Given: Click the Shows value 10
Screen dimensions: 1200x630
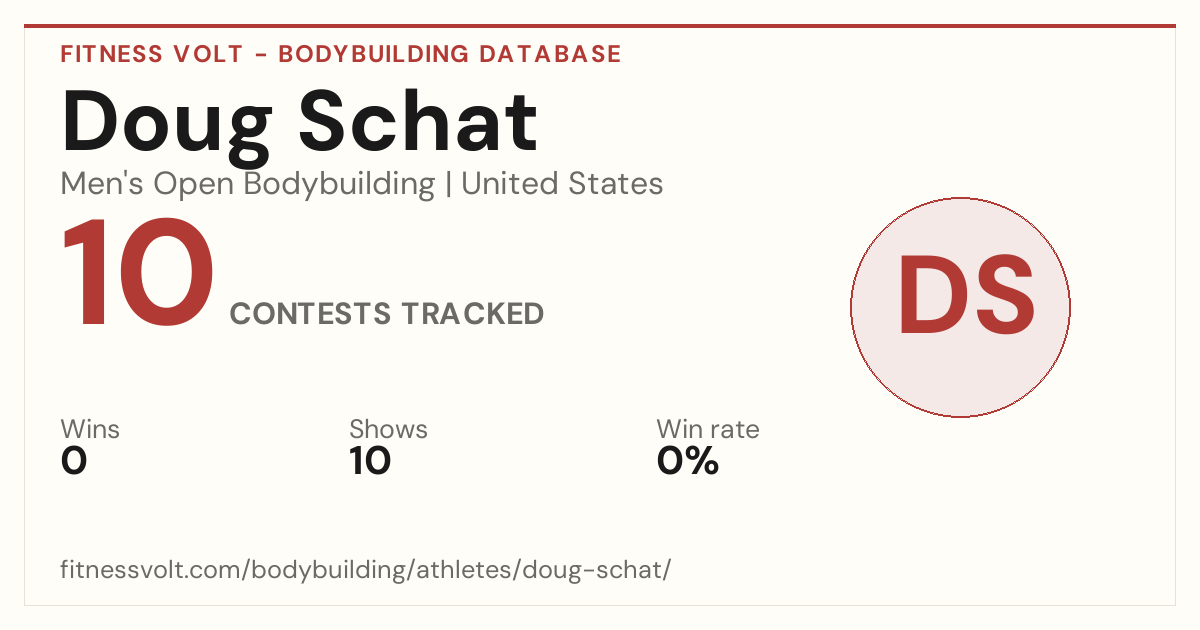Looking at the screenshot, I should (x=370, y=461).
